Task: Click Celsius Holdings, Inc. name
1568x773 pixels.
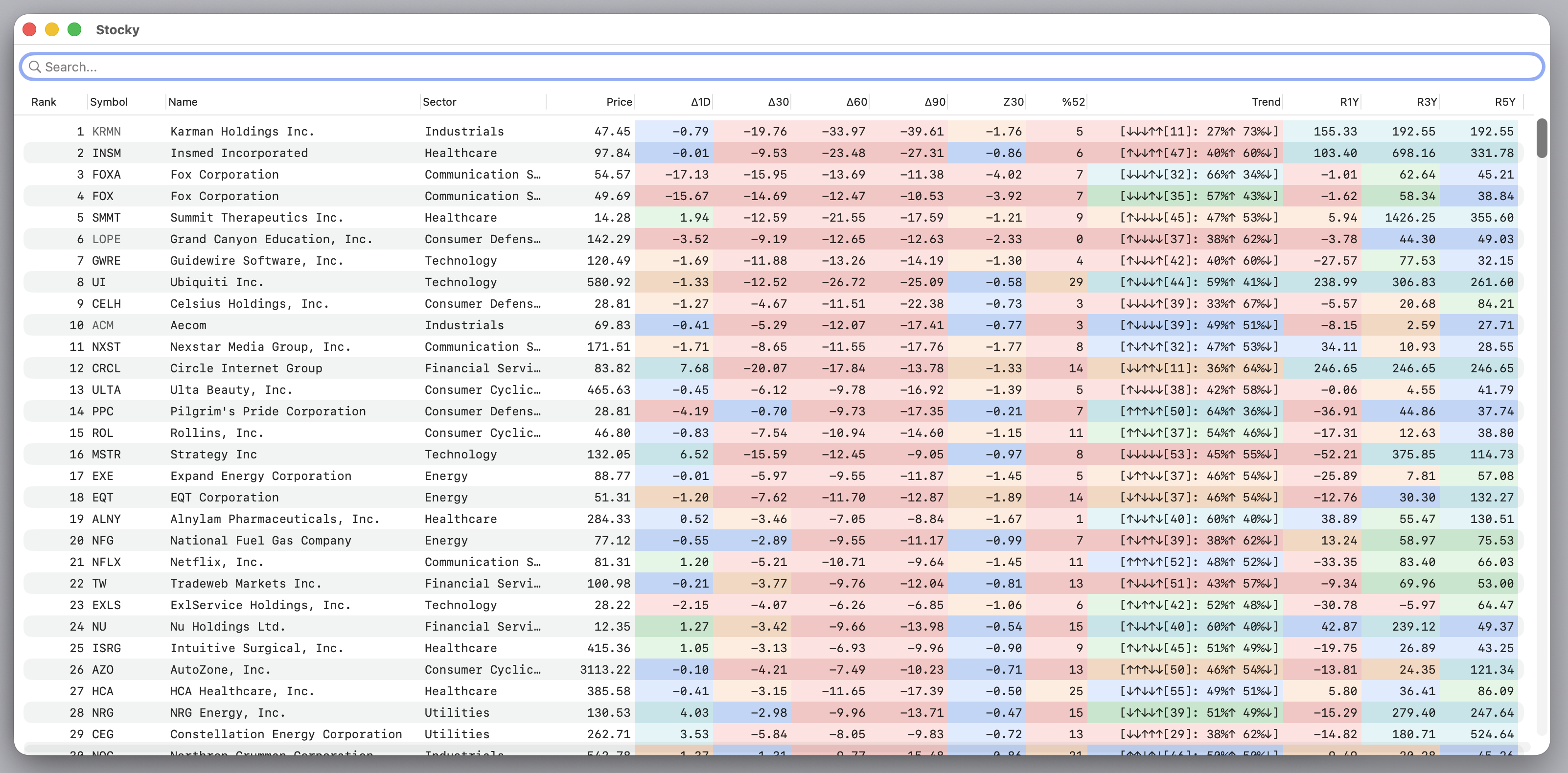Action: click(250, 304)
